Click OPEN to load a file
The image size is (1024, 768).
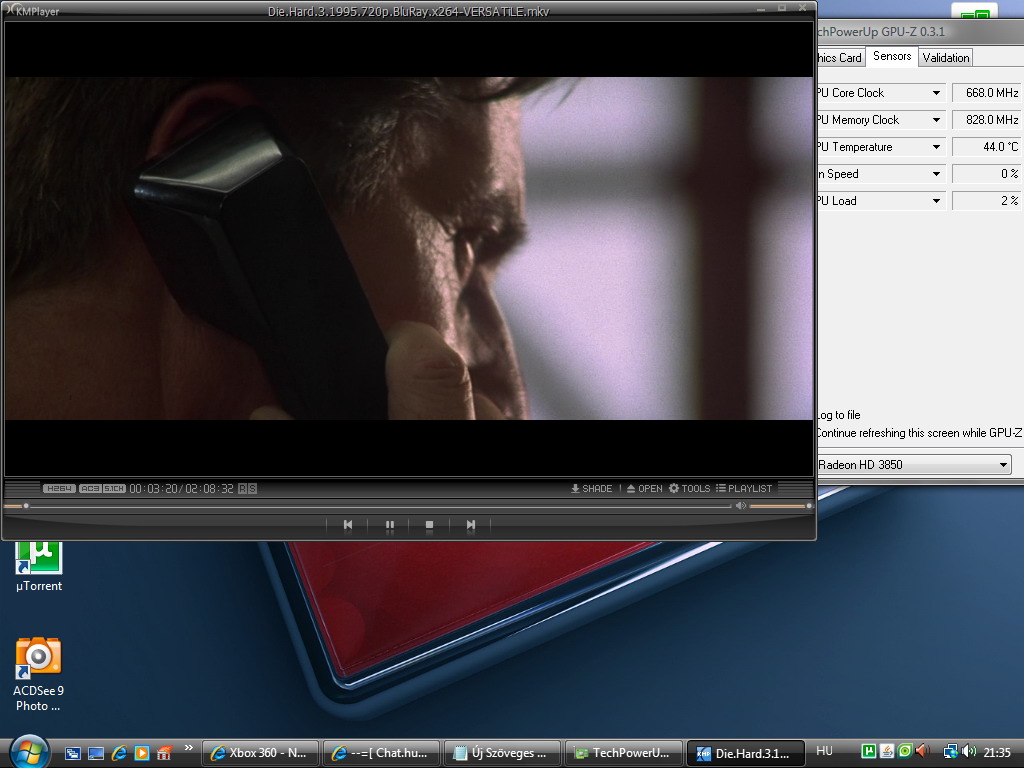645,488
